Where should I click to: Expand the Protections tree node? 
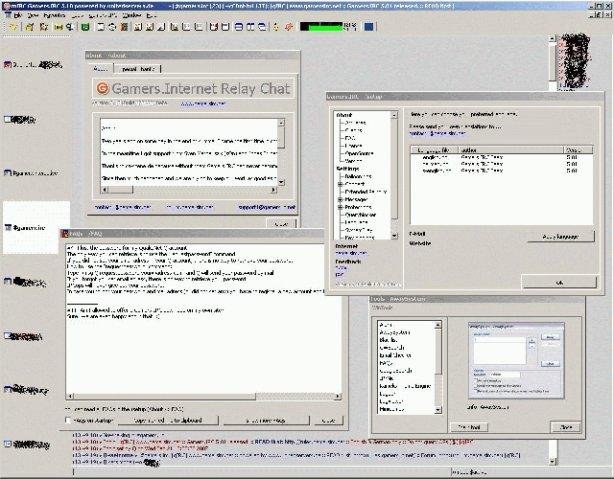pyautogui.click(x=340, y=207)
